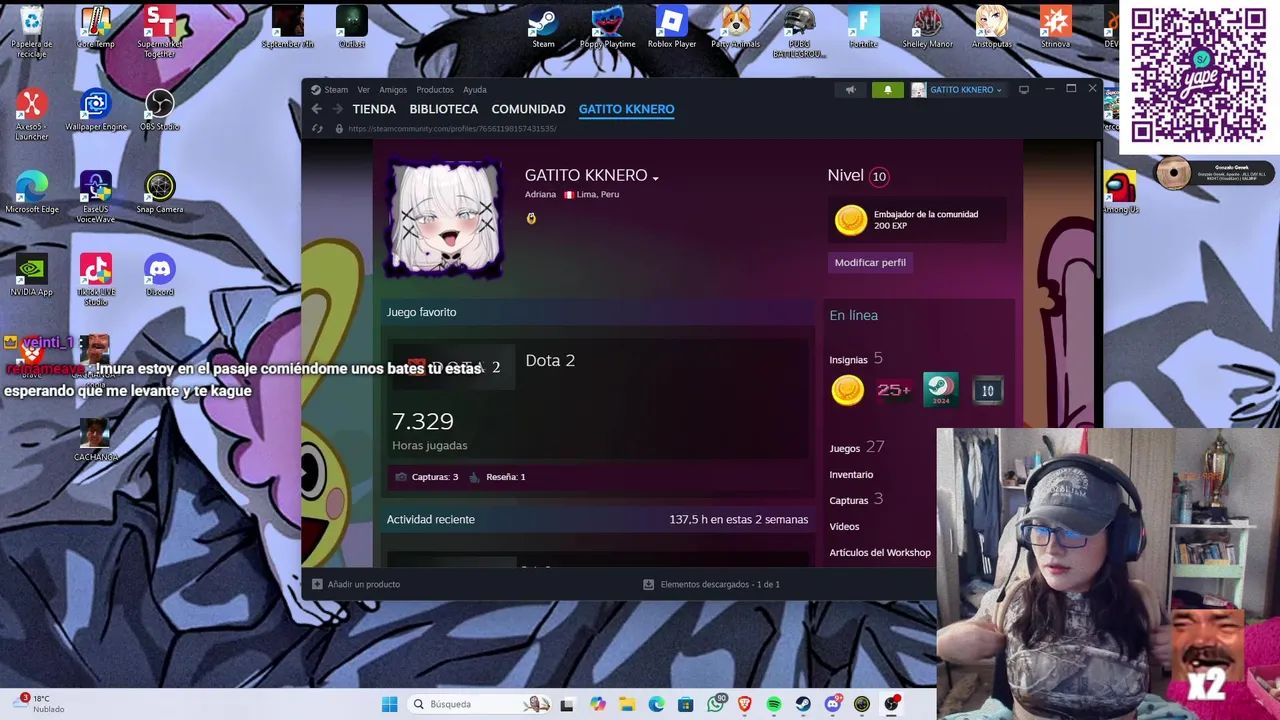Open the weather widget showing 18°C Nublado
The image size is (1280, 720).
(40, 704)
